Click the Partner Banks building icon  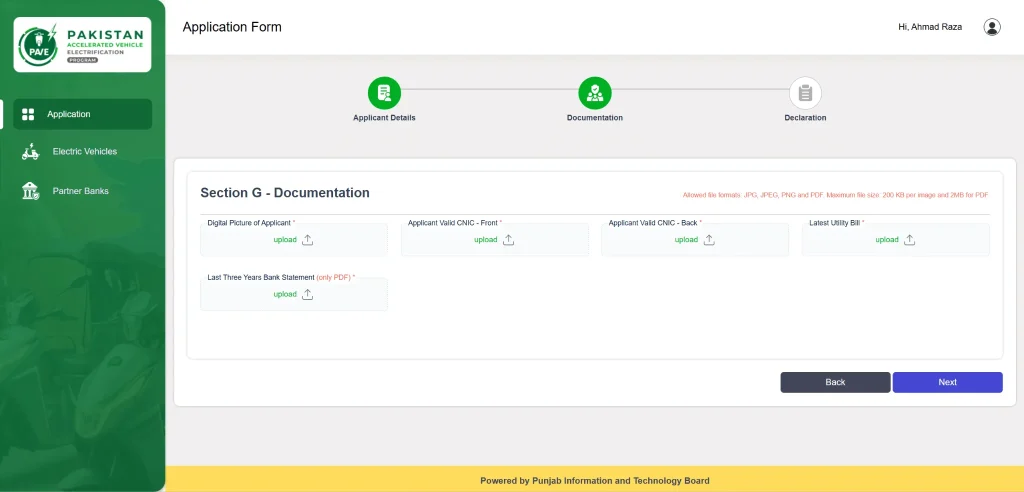31,191
